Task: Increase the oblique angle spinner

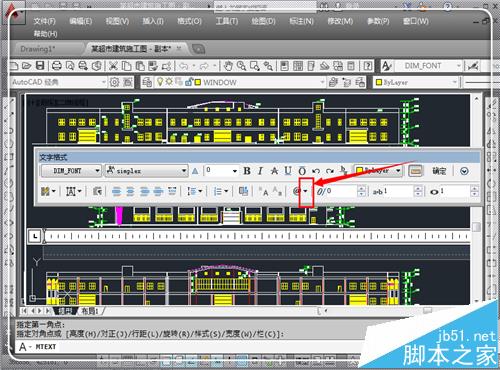Action: pos(361,189)
